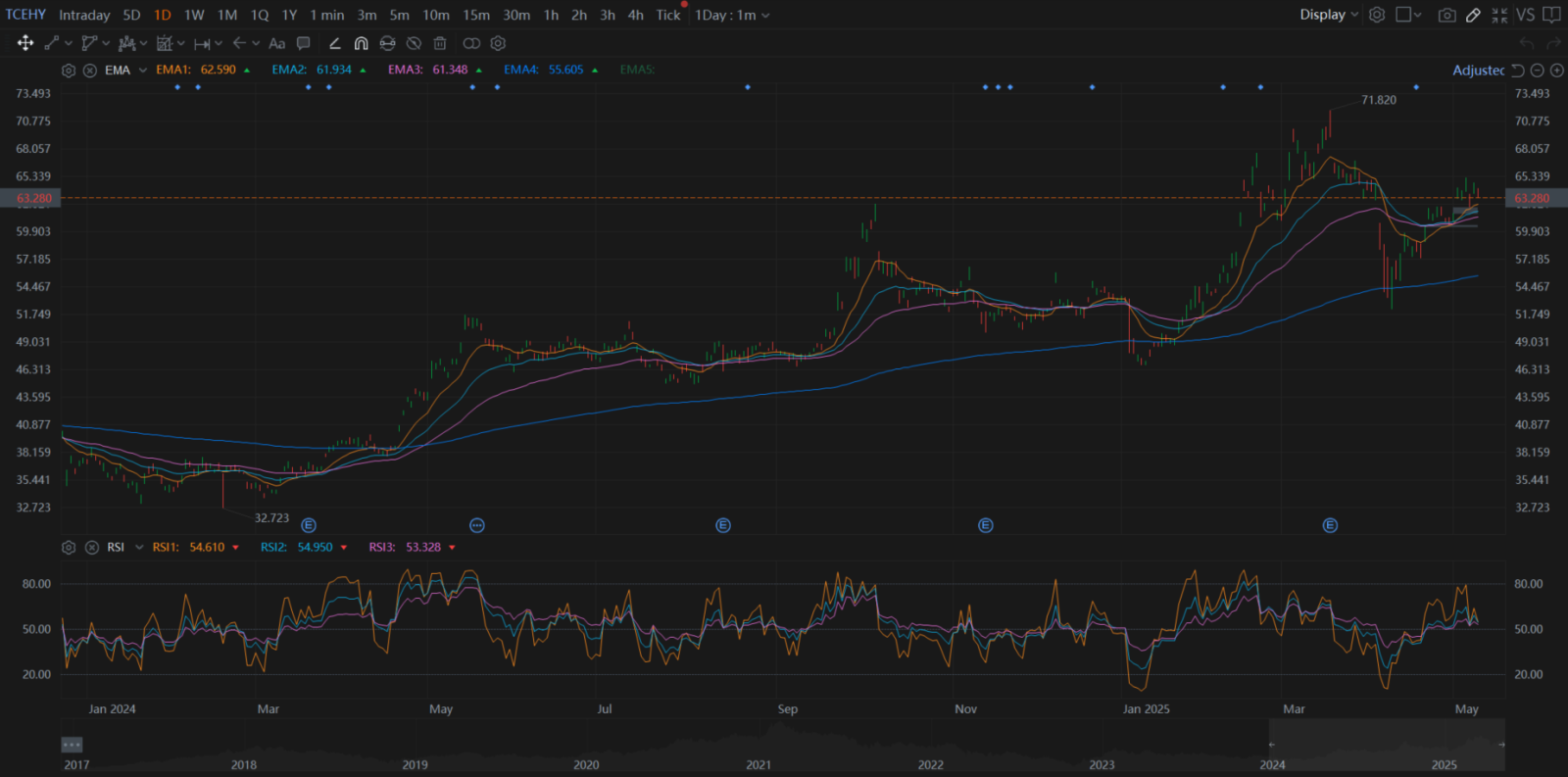Switch to the 1W timeframe
1568x777 pixels.
pyautogui.click(x=194, y=15)
